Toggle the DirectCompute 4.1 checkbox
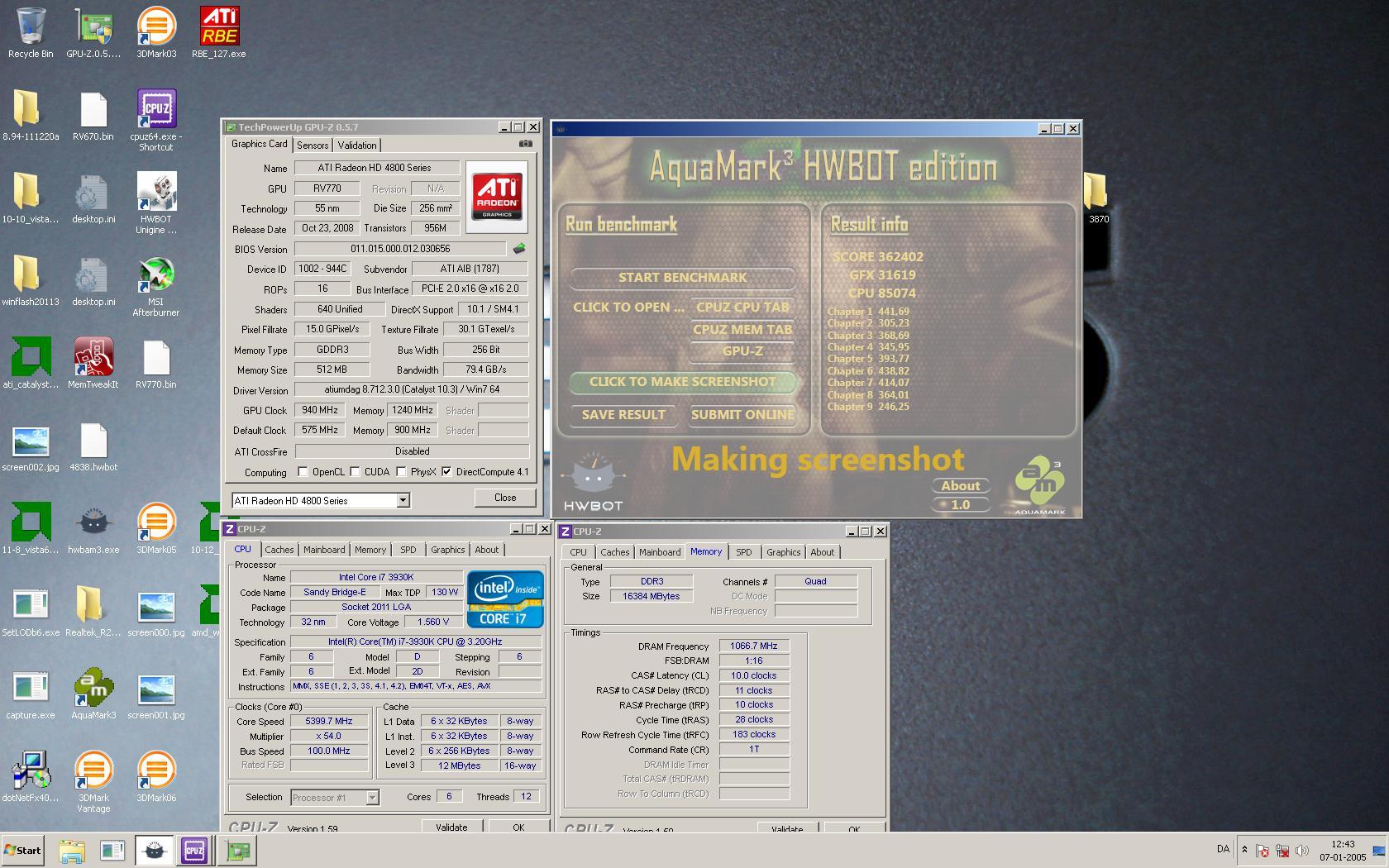The height and width of the screenshot is (868, 1389). 446,472
